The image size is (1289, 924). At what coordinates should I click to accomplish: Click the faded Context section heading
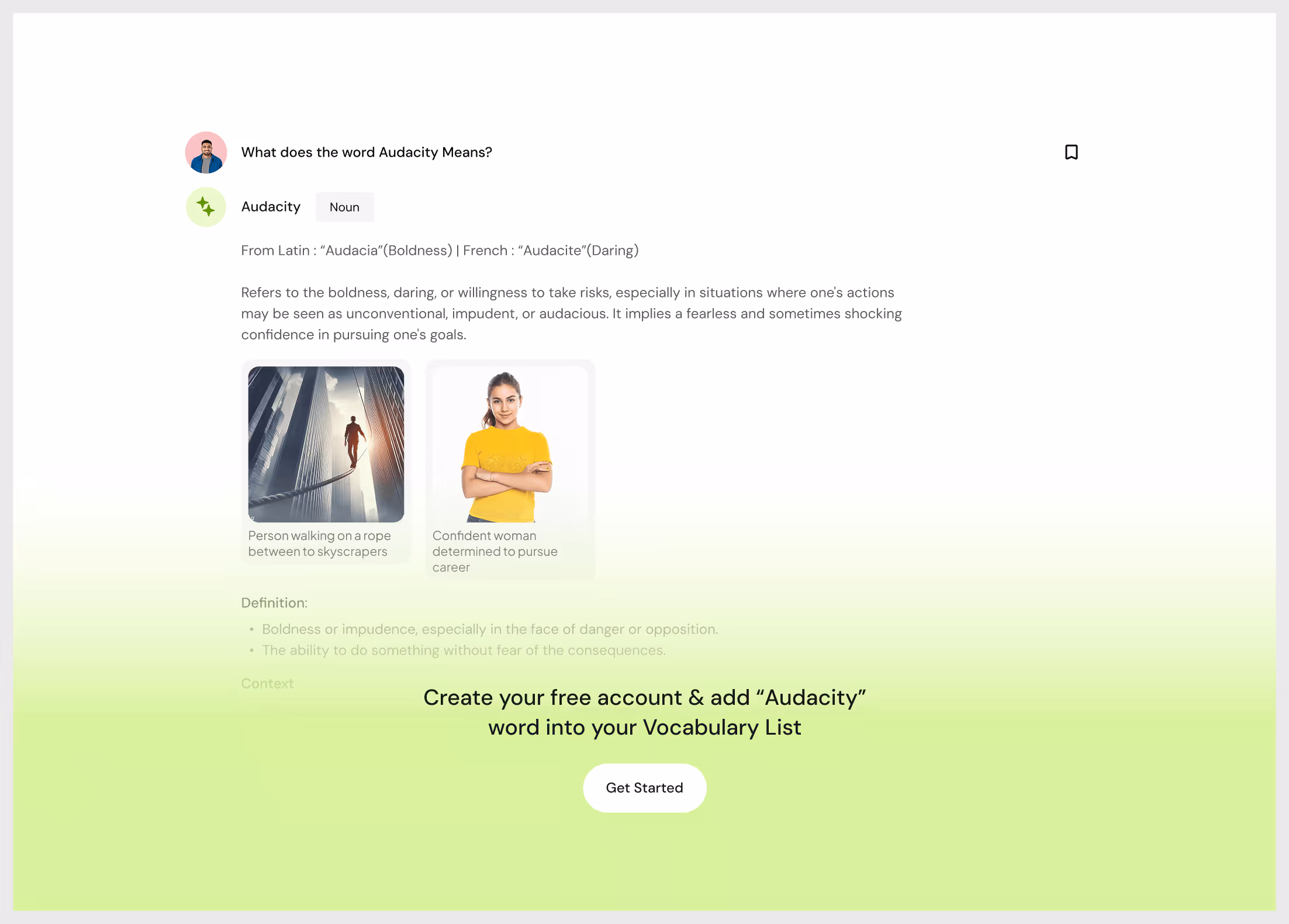tap(267, 683)
